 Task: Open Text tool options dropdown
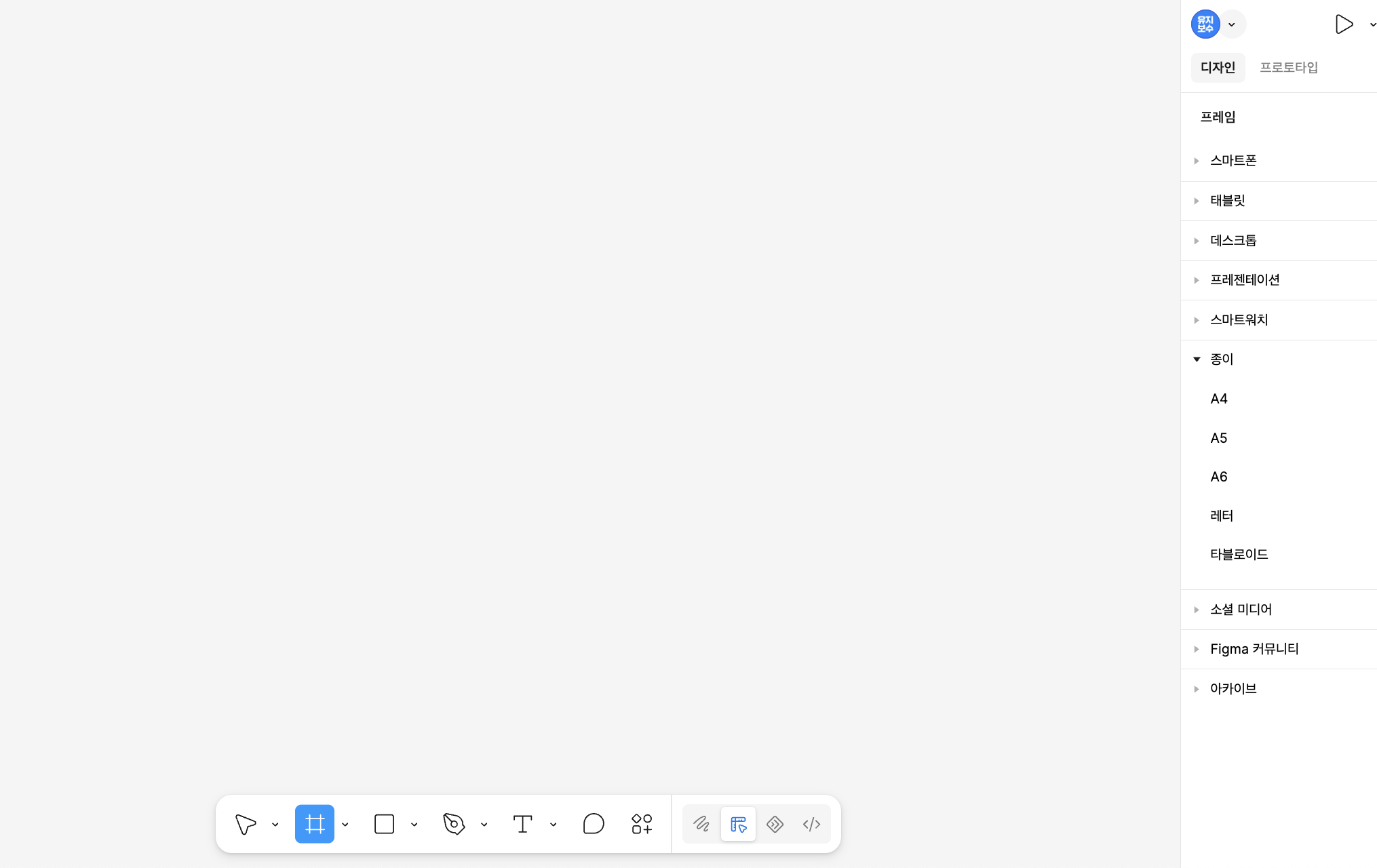pos(553,824)
